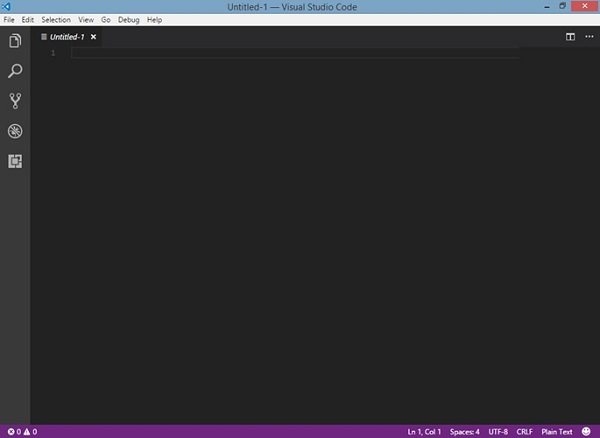This screenshot has width=600, height=438.
Task: Close the Visual Studio Code window
Action: pyautogui.click(x=585, y=6)
